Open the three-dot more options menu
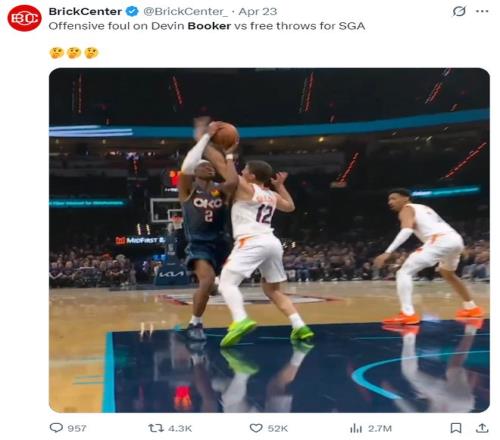The height and width of the screenshot is (440, 500). (x=482, y=11)
